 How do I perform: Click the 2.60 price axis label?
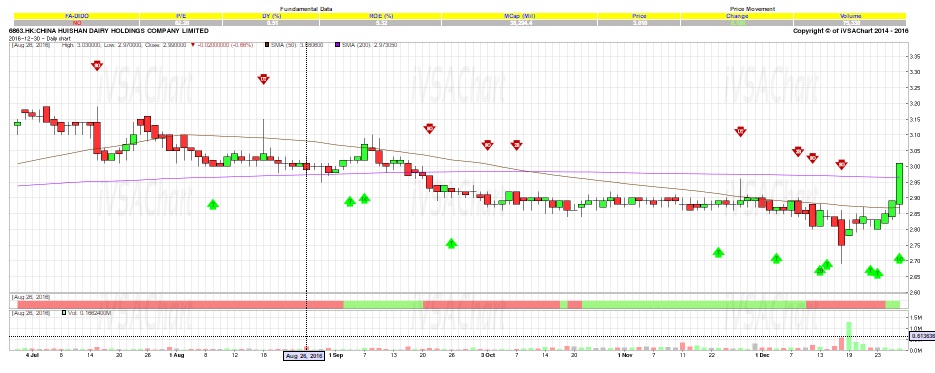915,292
